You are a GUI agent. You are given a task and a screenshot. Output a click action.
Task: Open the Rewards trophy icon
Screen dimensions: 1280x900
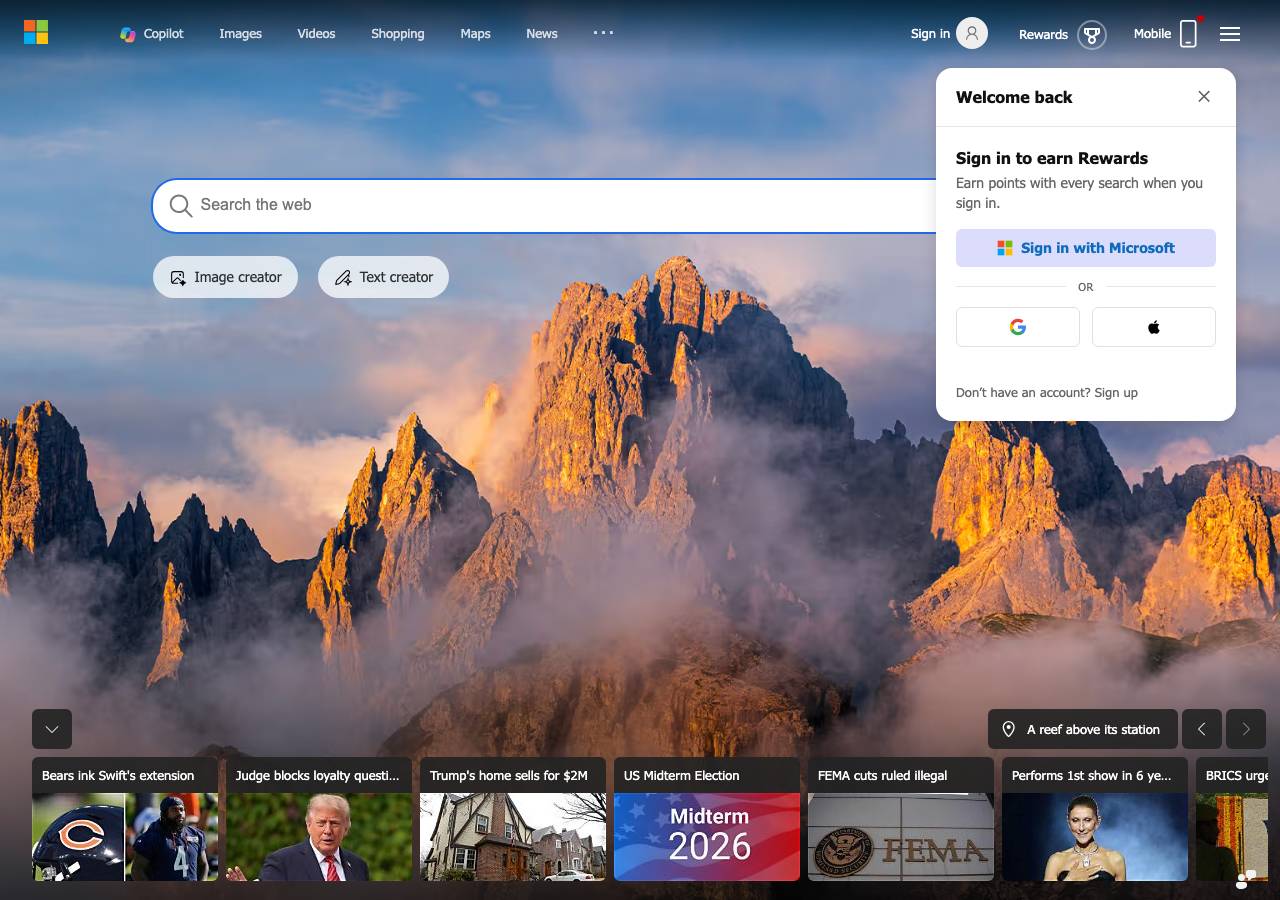coord(1092,35)
